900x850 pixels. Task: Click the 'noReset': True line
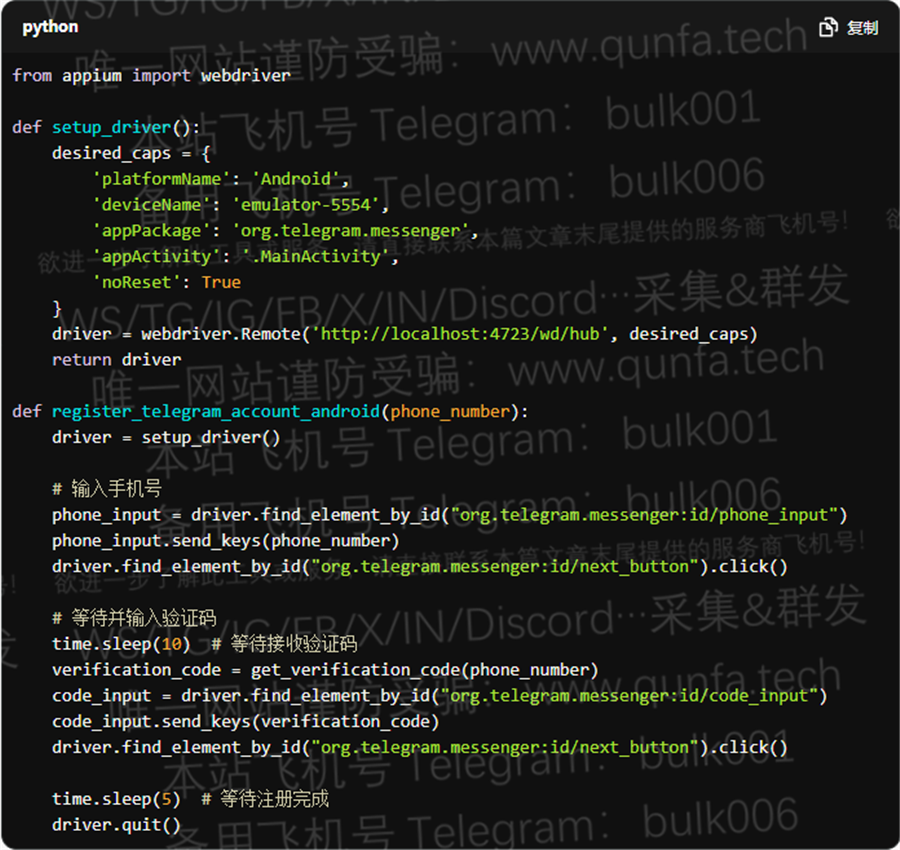tap(167, 282)
